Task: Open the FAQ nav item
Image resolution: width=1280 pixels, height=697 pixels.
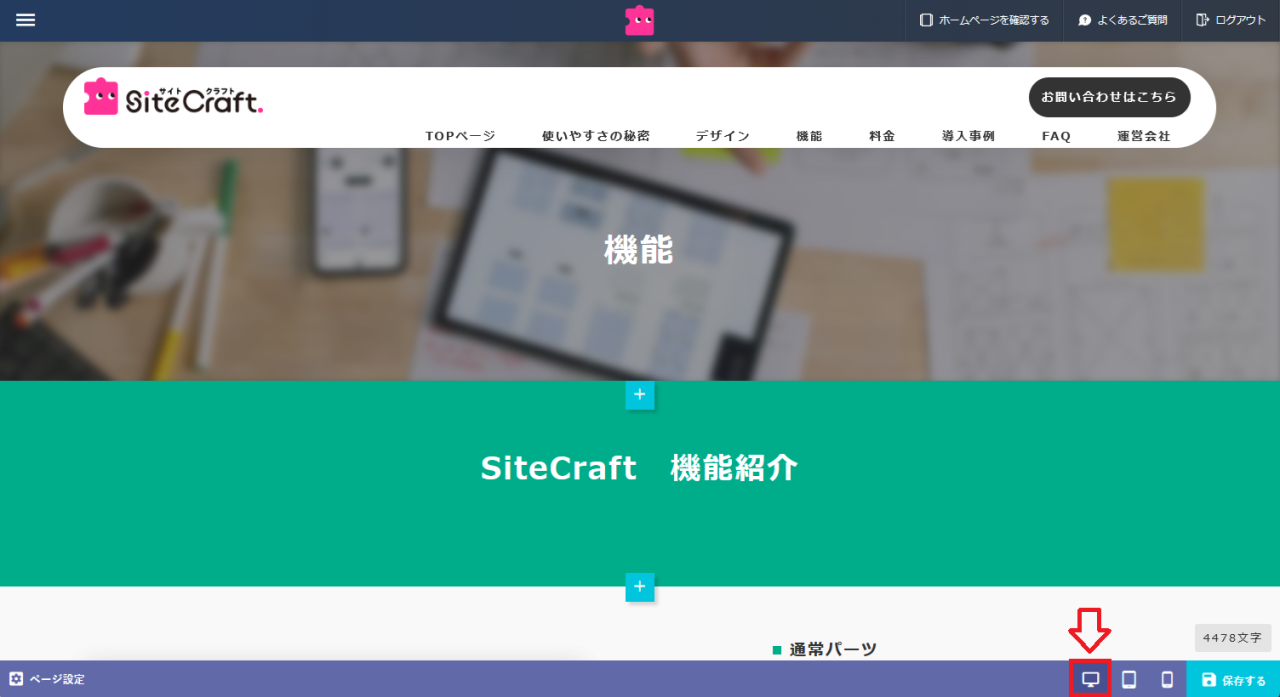Action: (x=1056, y=136)
